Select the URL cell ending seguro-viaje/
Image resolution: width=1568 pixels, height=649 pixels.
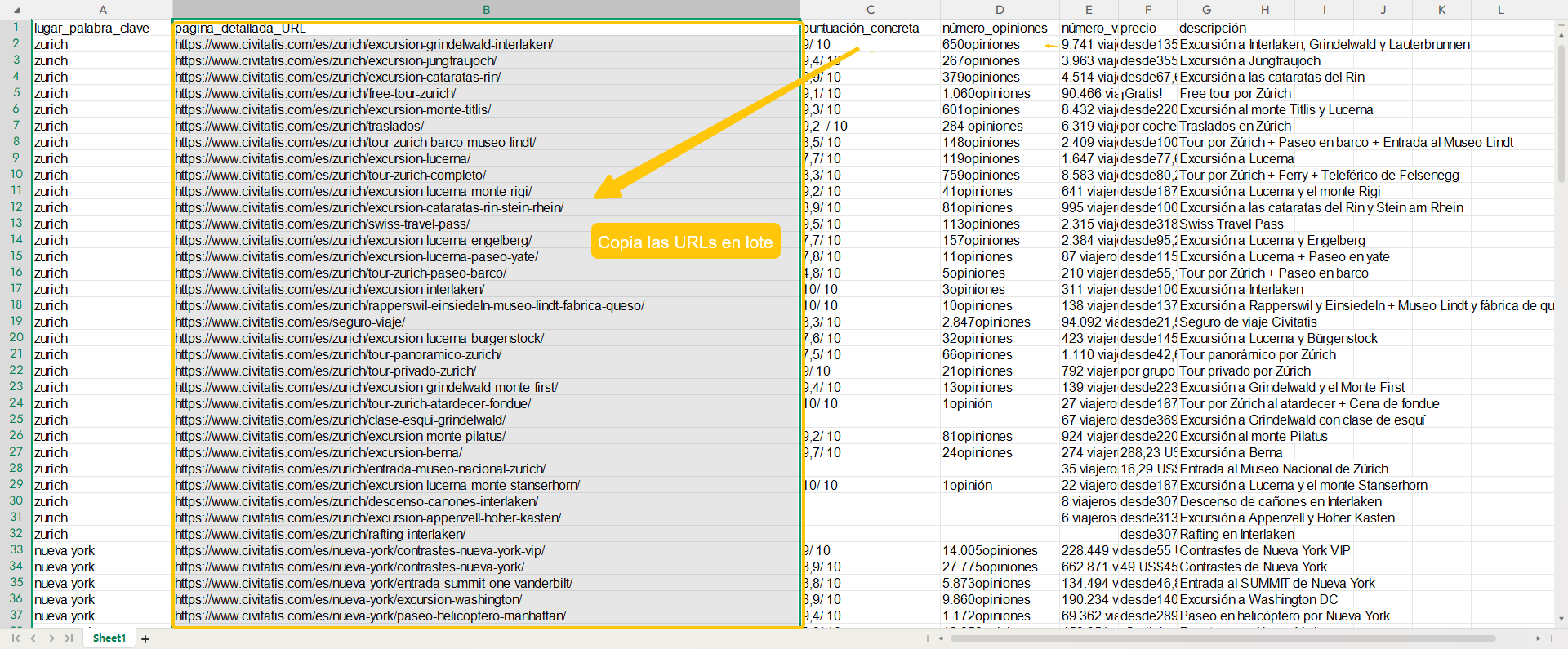(487, 322)
